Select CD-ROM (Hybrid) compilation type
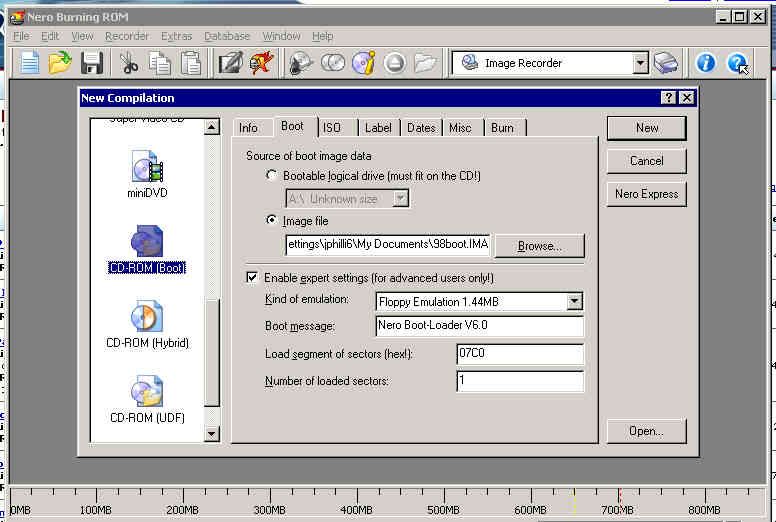 click(x=147, y=324)
